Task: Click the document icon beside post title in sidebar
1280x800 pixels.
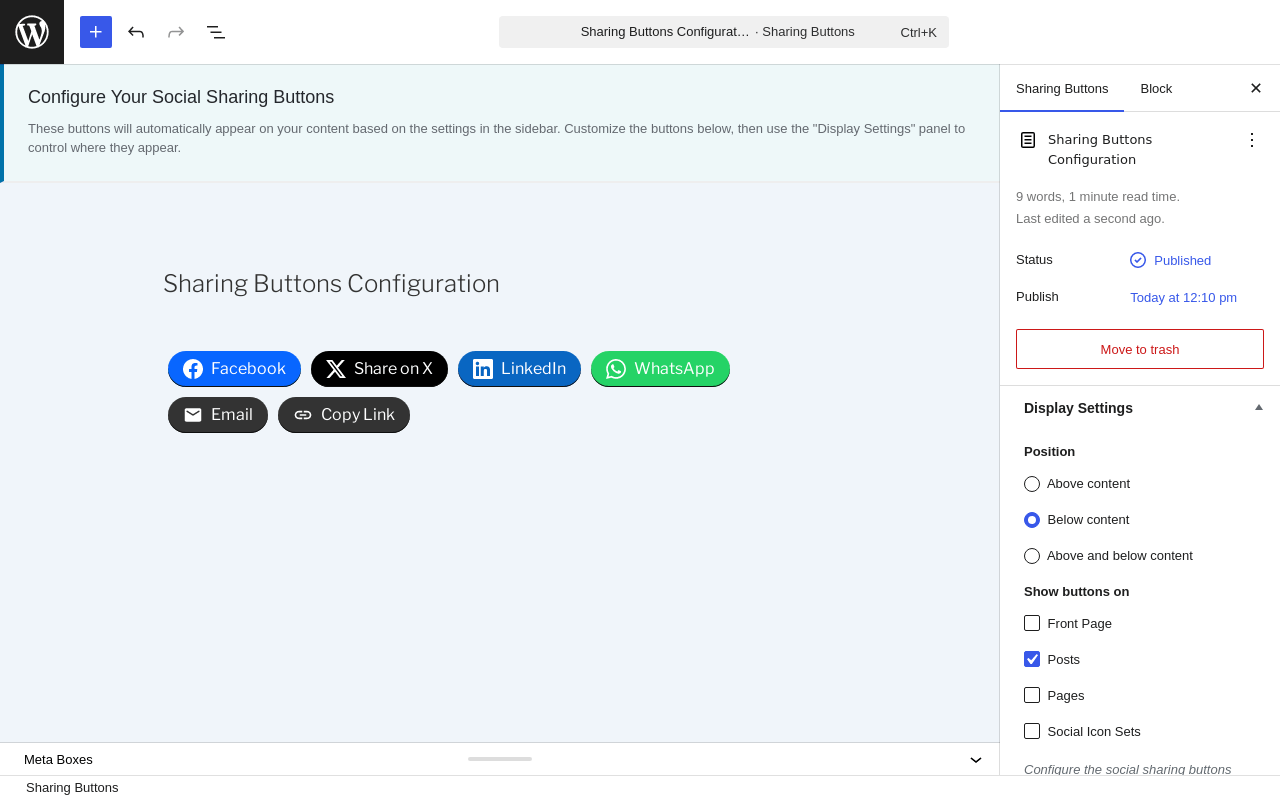Action: pyautogui.click(x=1028, y=140)
